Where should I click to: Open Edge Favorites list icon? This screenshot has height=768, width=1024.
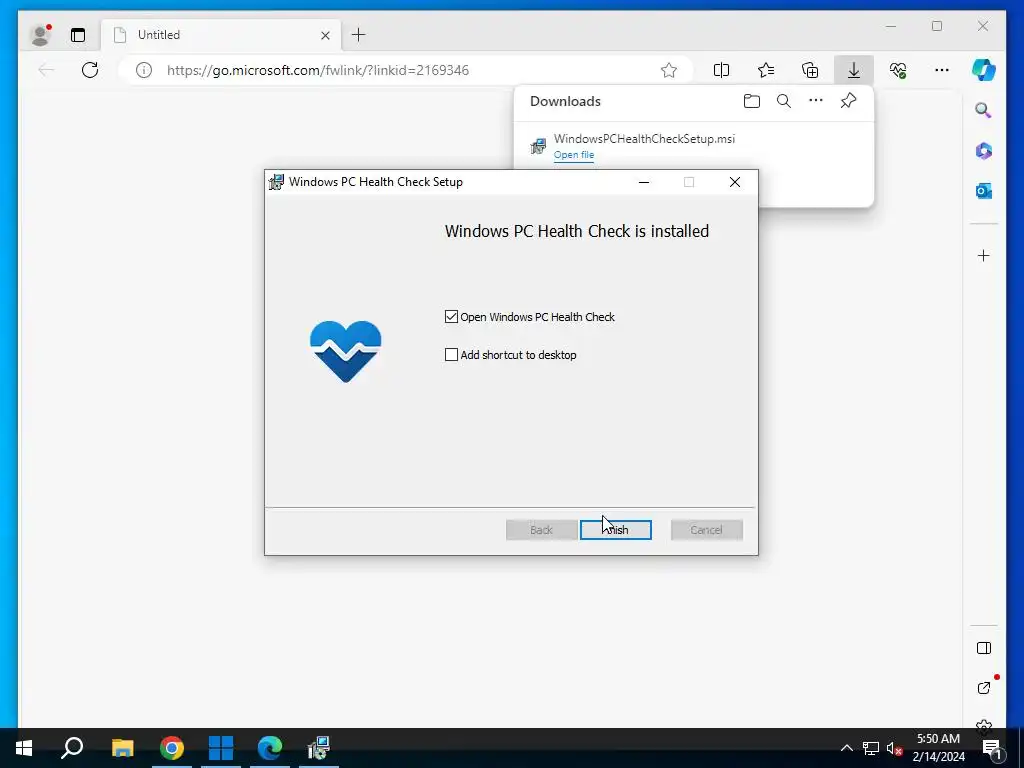point(765,70)
